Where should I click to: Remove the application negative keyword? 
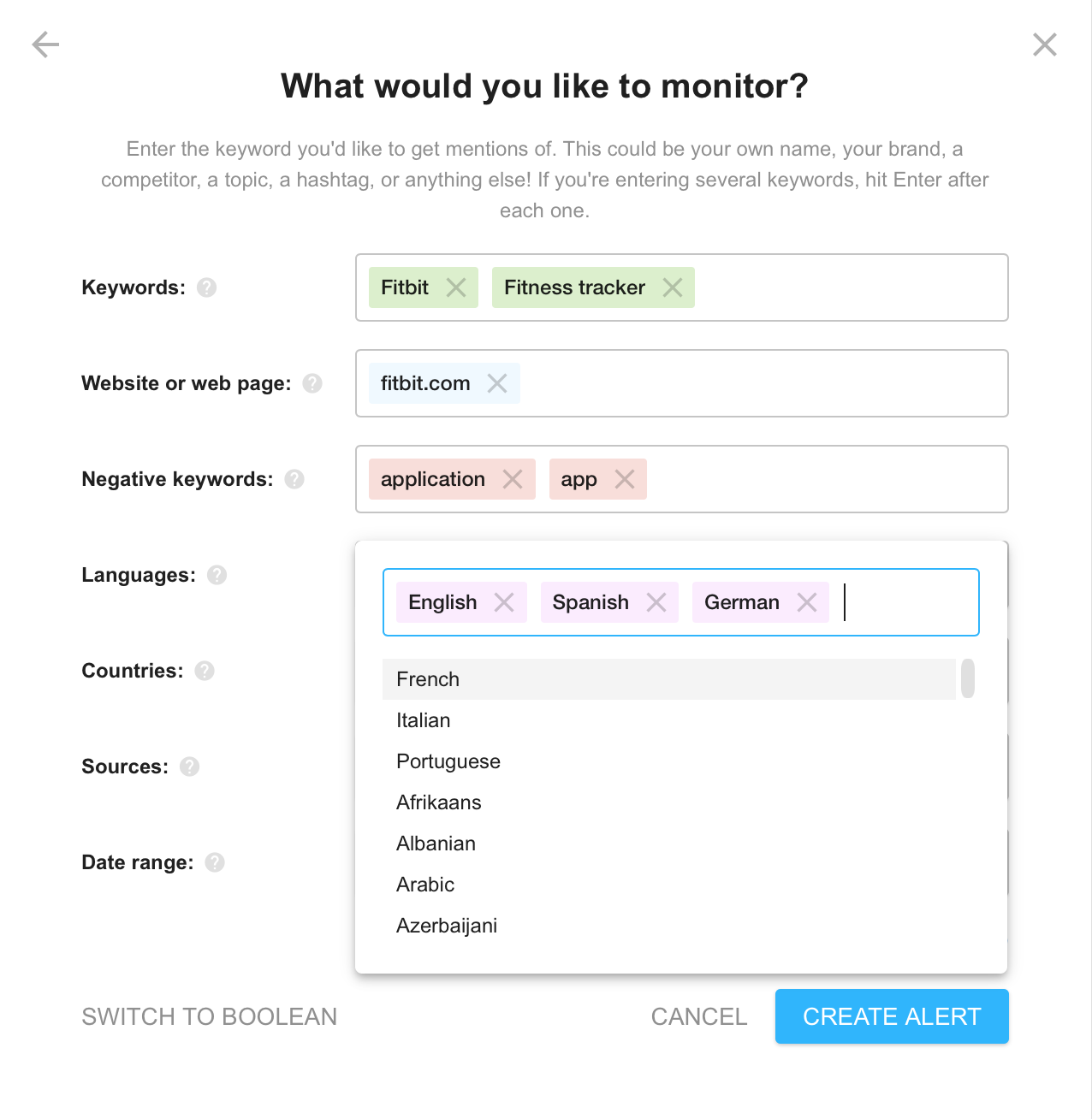tap(513, 479)
